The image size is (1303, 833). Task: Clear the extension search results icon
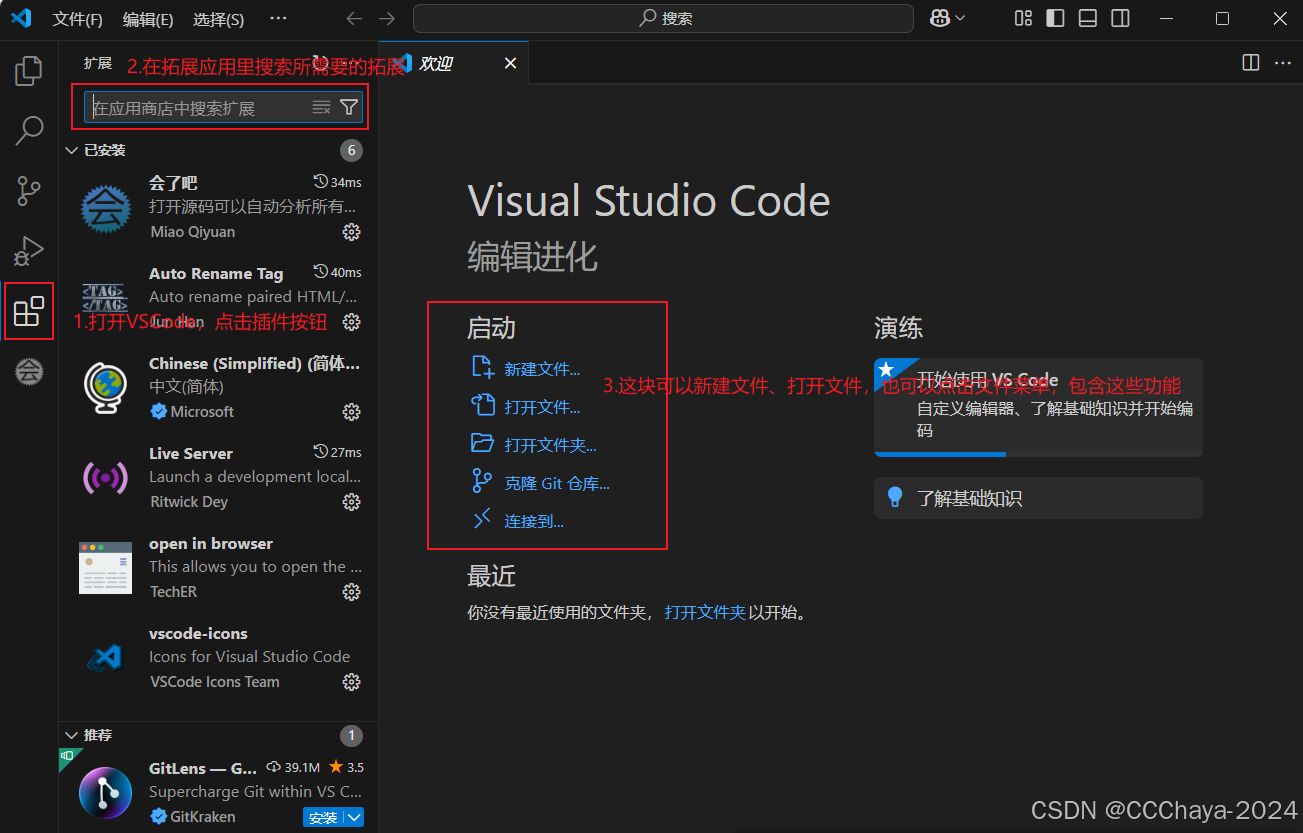pos(321,107)
